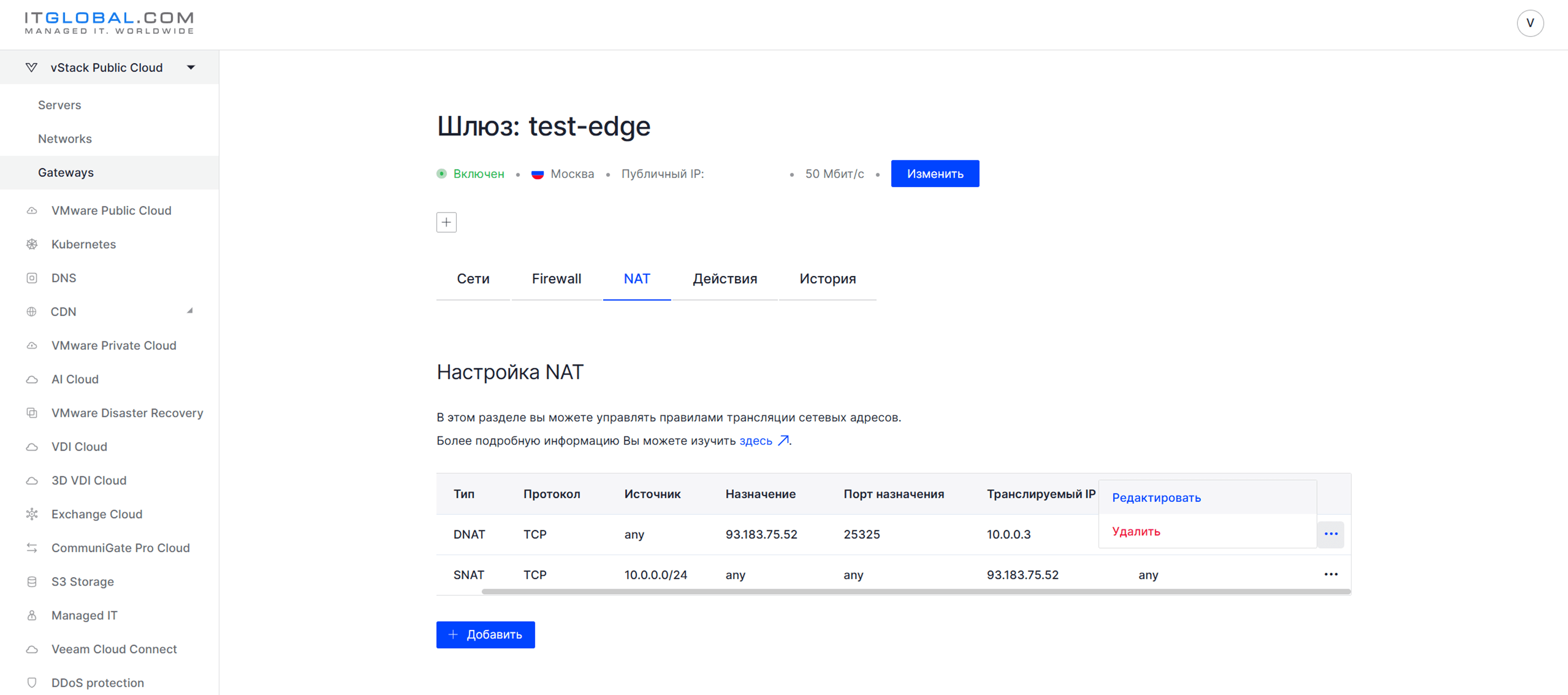This screenshot has width=1568, height=695.
Task: Click the horizontal table scrollbar
Action: [x=916, y=591]
